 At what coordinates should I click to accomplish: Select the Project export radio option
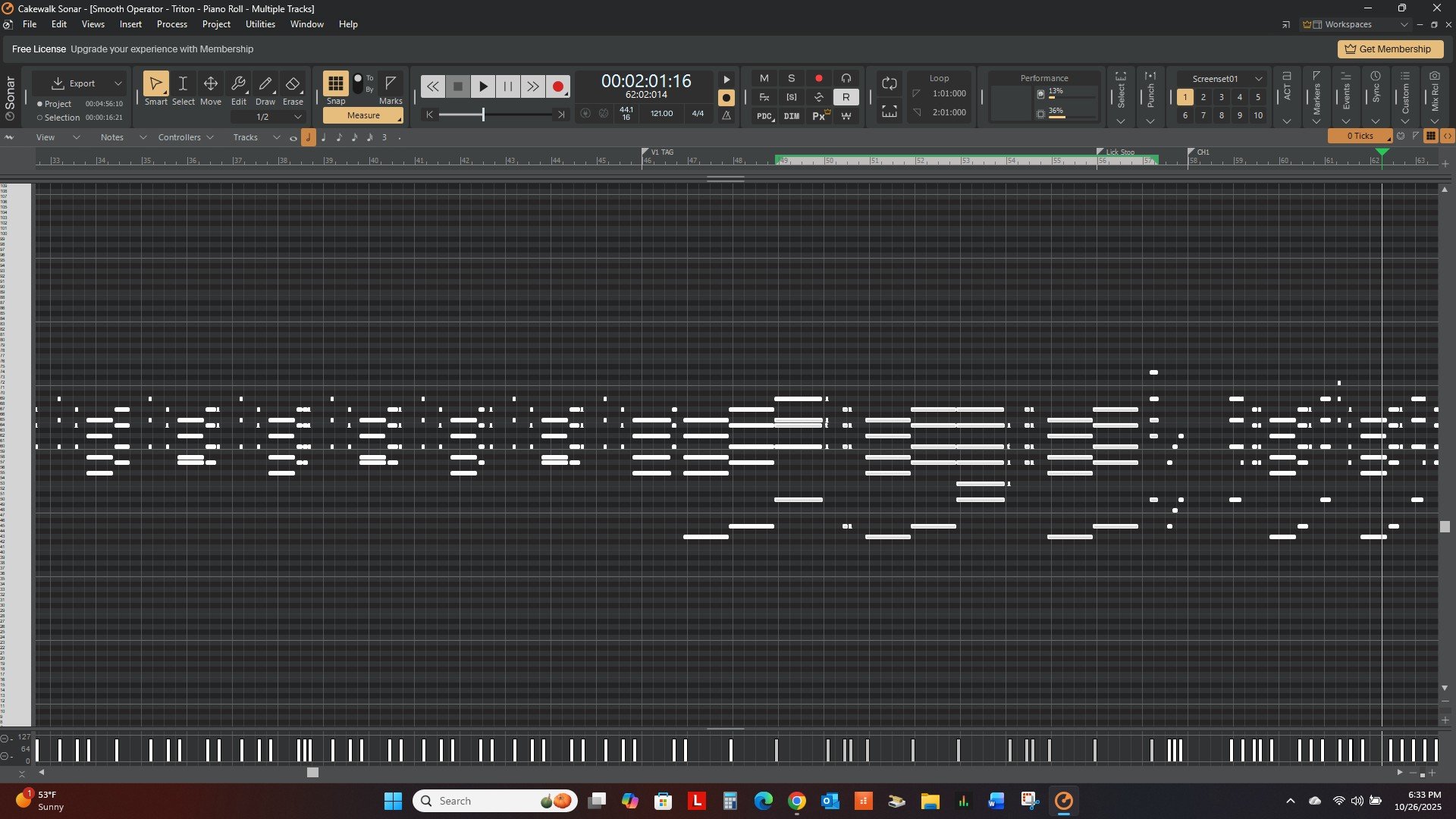[40, 104]
